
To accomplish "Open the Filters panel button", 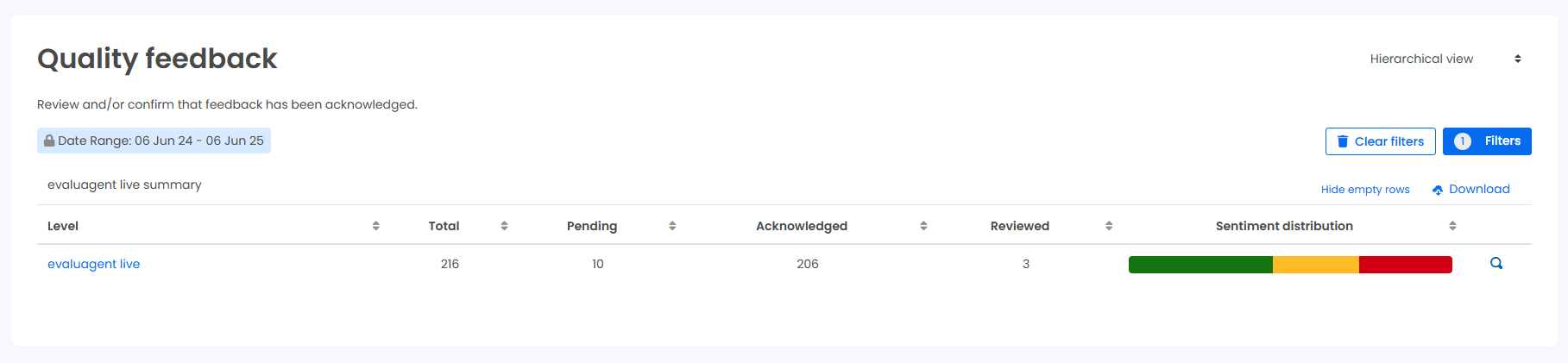I will tap(1487, 141).
